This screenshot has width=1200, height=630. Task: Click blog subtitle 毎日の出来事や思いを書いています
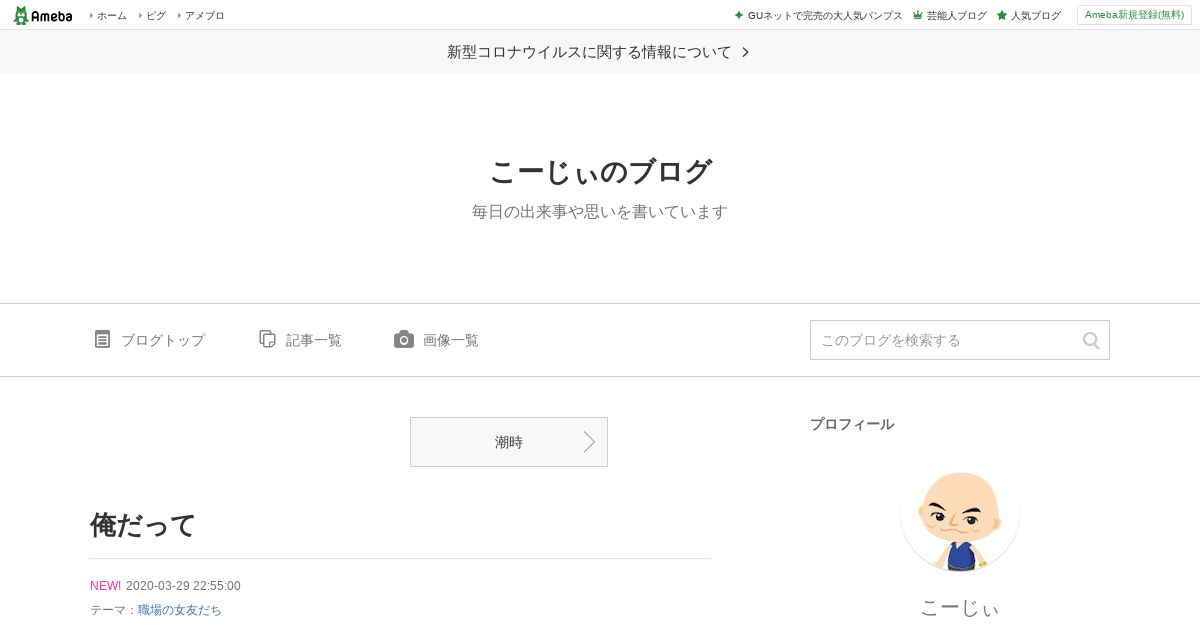click(600, 212)
